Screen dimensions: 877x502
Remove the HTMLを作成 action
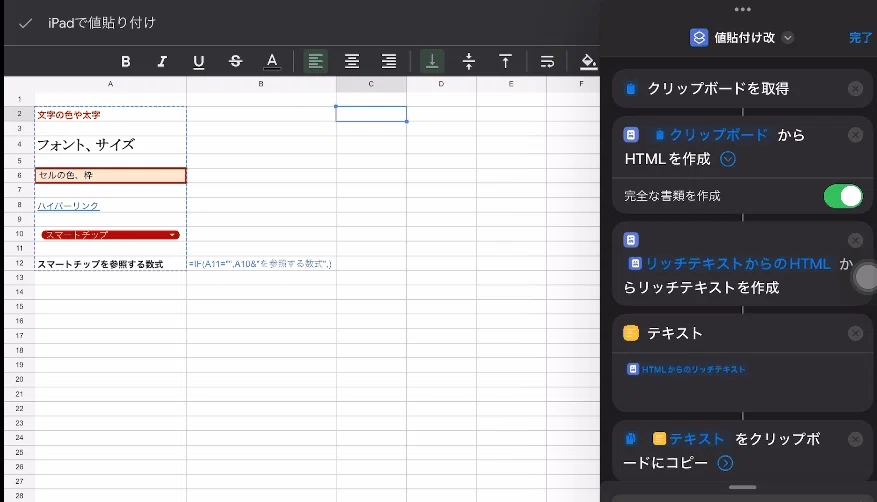pyautogui.click(x=855, y=135)
